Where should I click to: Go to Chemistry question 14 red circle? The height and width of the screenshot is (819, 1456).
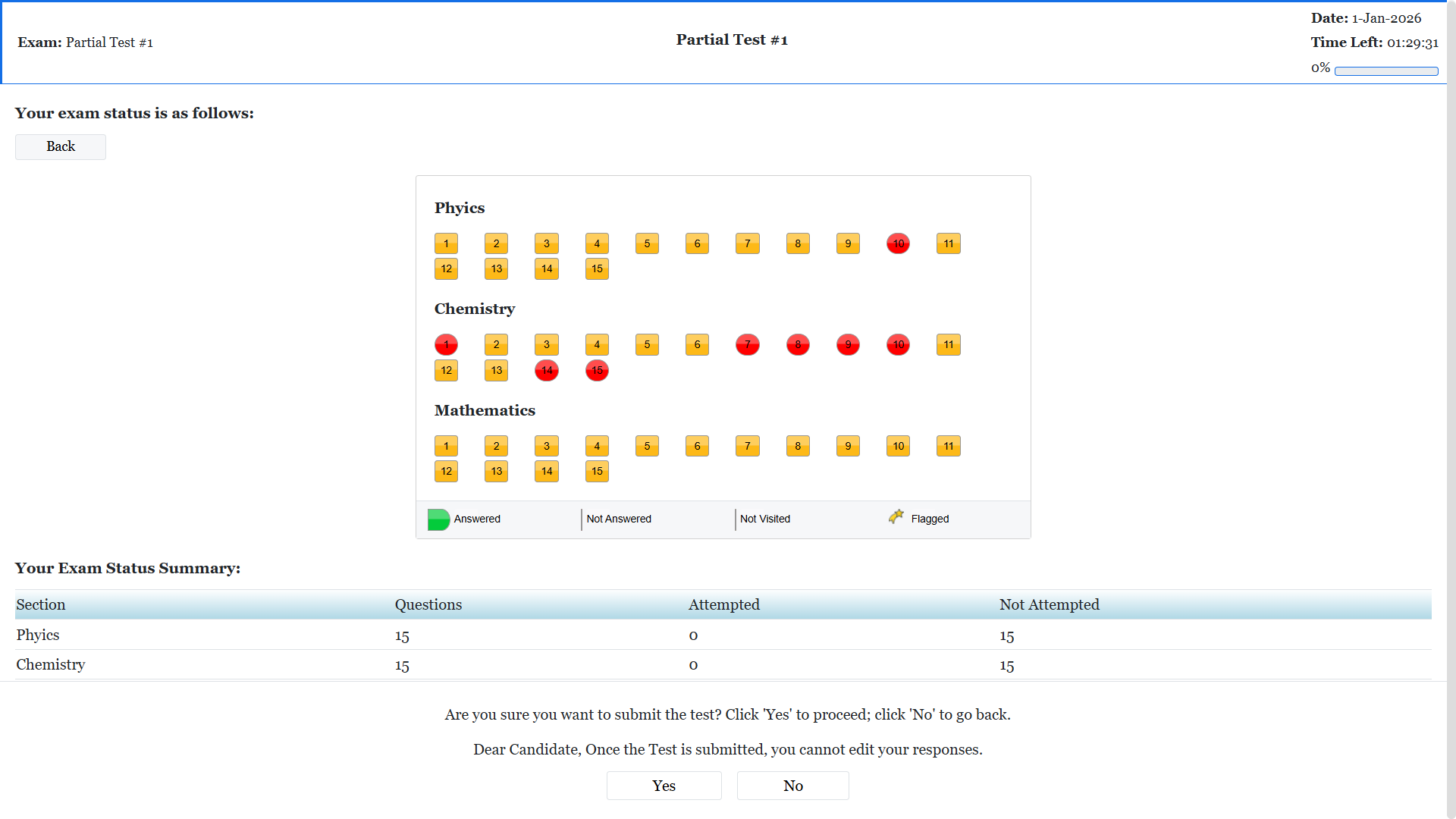pos(546,370)
